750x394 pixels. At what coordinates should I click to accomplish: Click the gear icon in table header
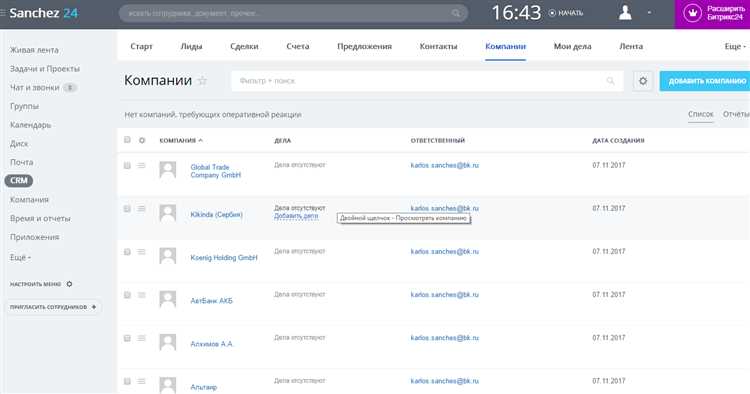click(142, 140)
